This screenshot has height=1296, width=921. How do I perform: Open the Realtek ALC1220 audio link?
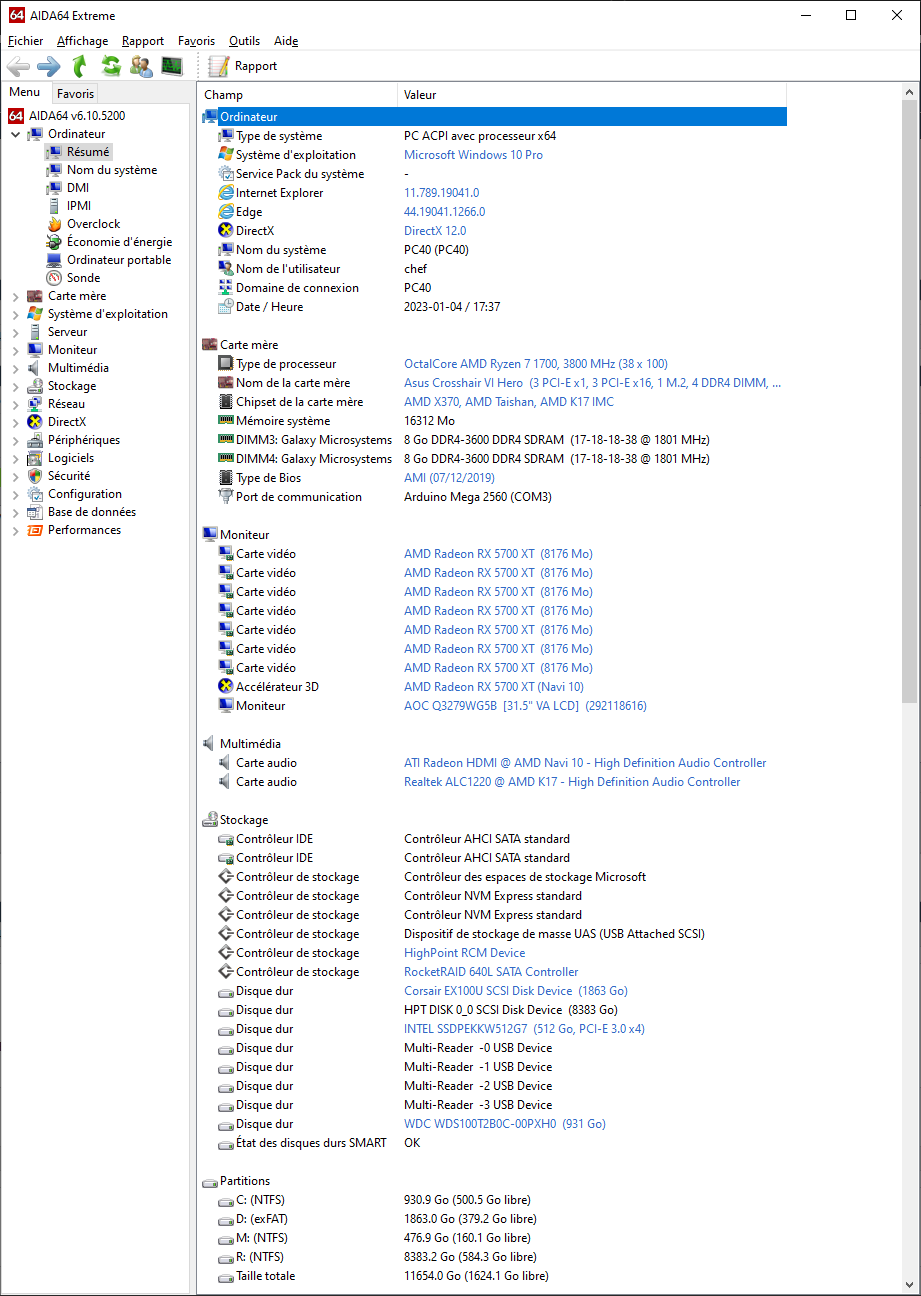572,782
